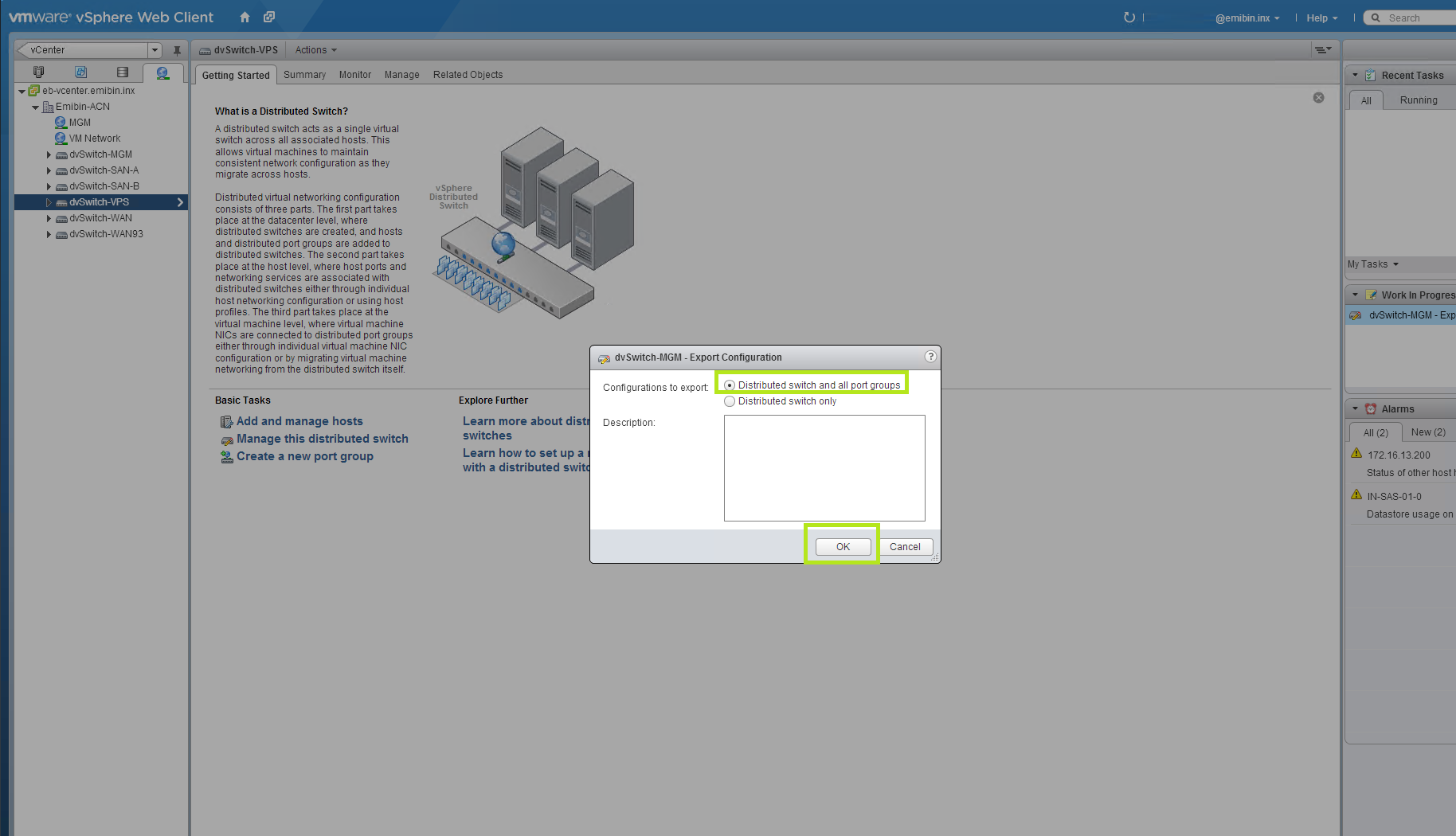
Task: Collapse the Emibin-ACN datacenter node
Action: pyautogui.click(x=35, y=107)
